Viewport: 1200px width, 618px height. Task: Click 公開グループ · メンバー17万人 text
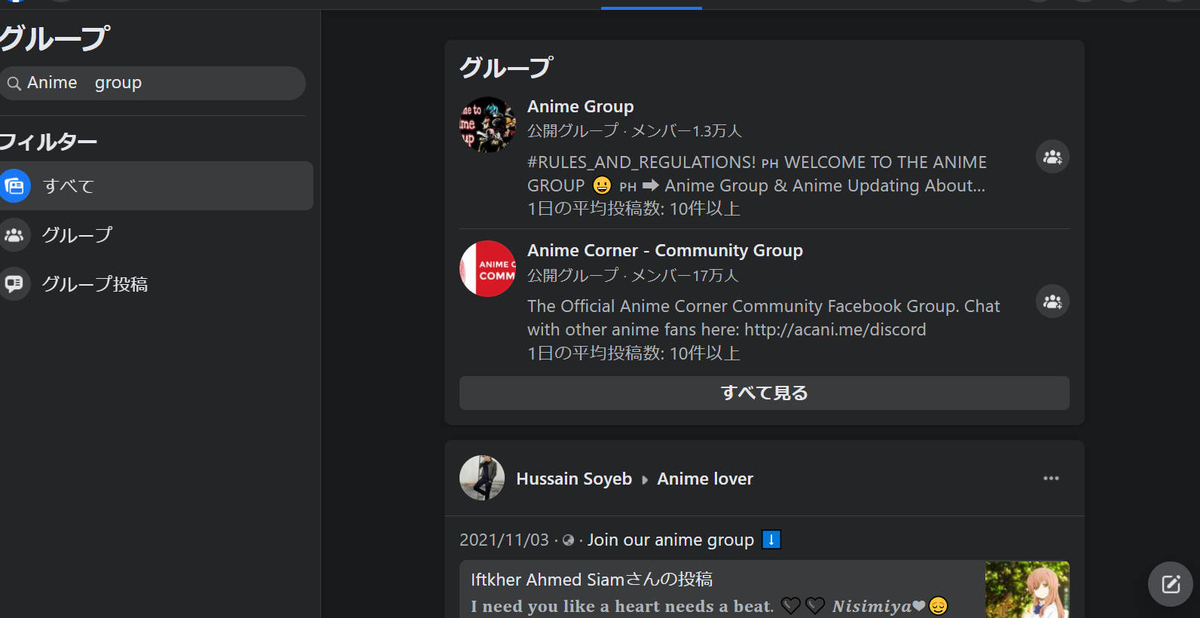[633, 275]
